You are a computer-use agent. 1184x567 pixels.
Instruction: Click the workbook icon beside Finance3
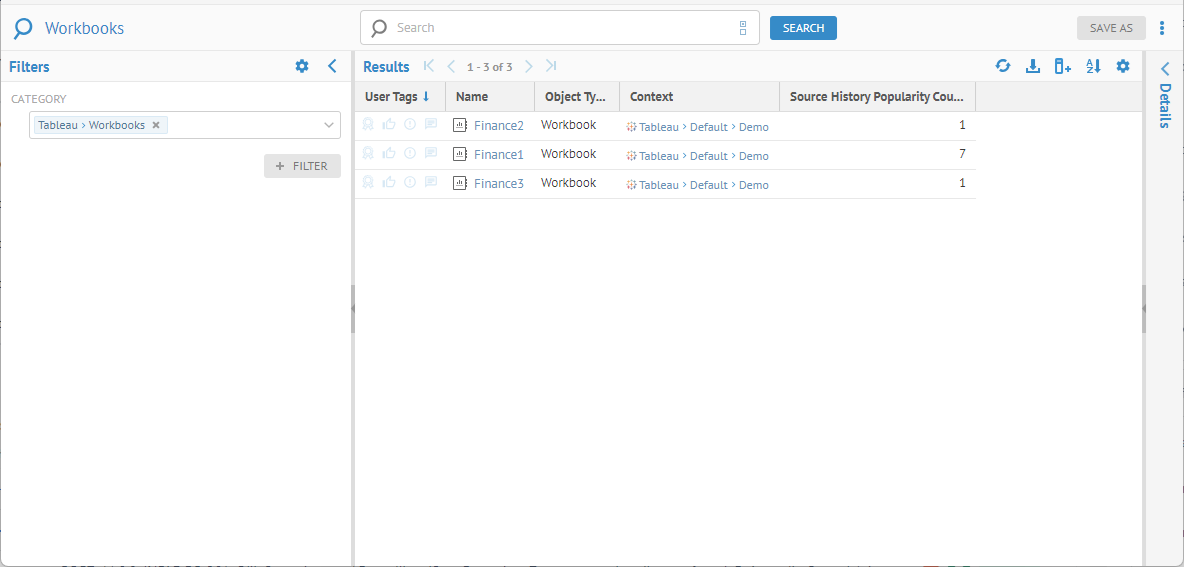tap(460, 183)
